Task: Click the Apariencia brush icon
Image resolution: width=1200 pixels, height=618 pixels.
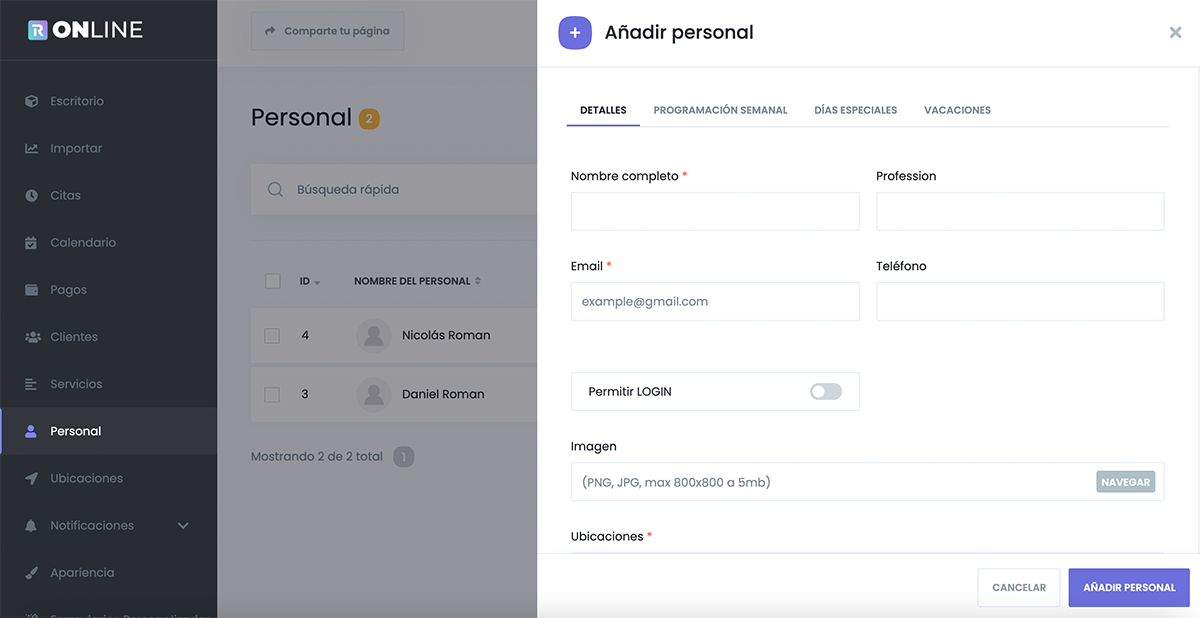Action: 32,573
